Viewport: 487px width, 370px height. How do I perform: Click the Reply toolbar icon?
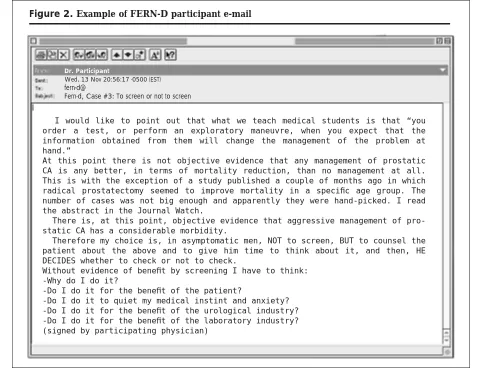(79, 55)
